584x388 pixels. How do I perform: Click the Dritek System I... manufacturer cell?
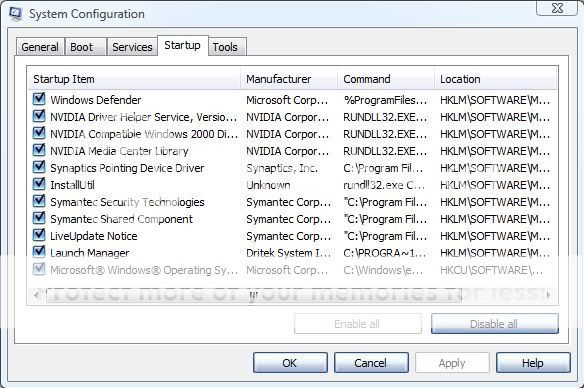point(289,253)
